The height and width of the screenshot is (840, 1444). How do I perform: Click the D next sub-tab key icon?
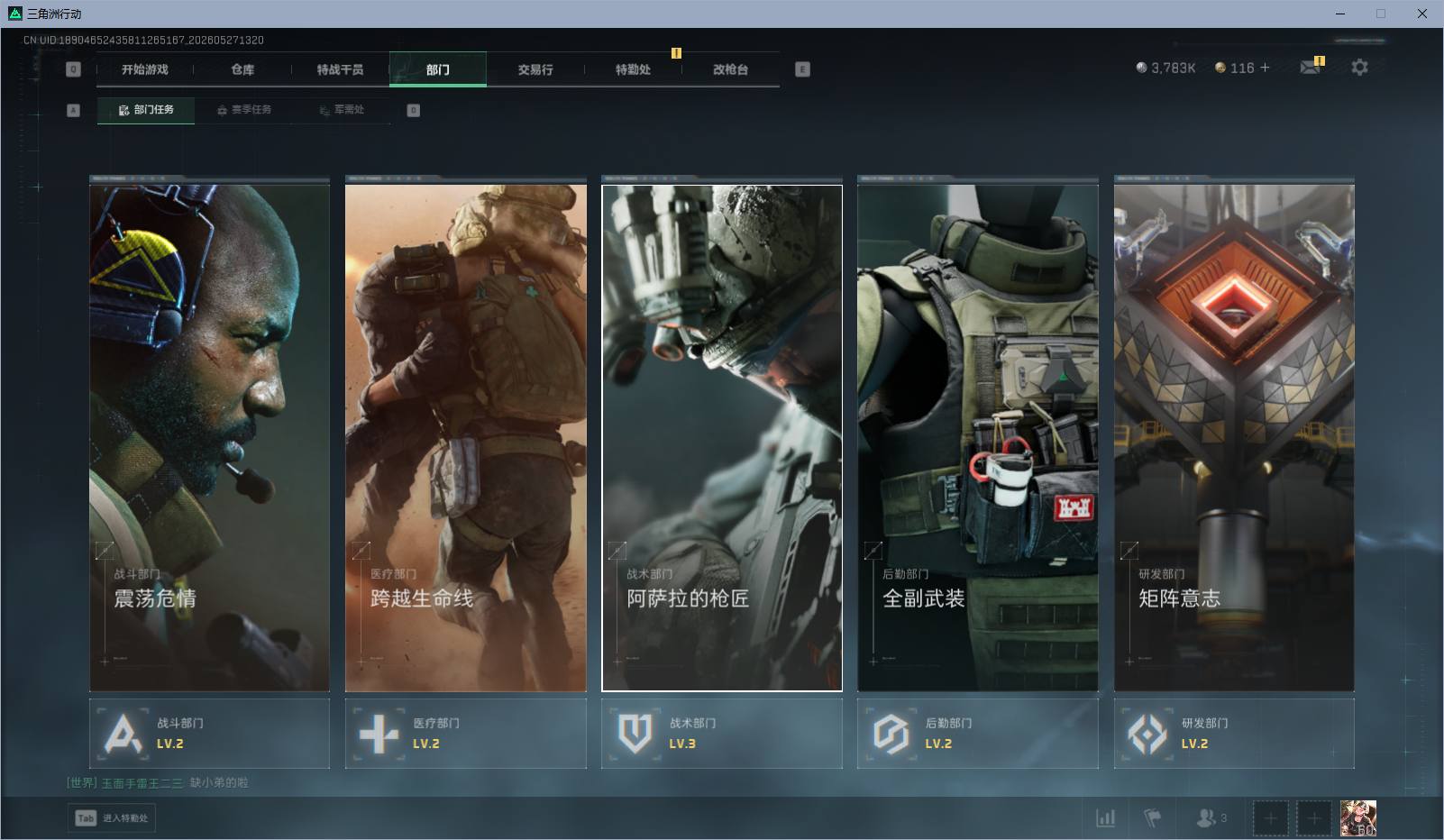point(414,110)
